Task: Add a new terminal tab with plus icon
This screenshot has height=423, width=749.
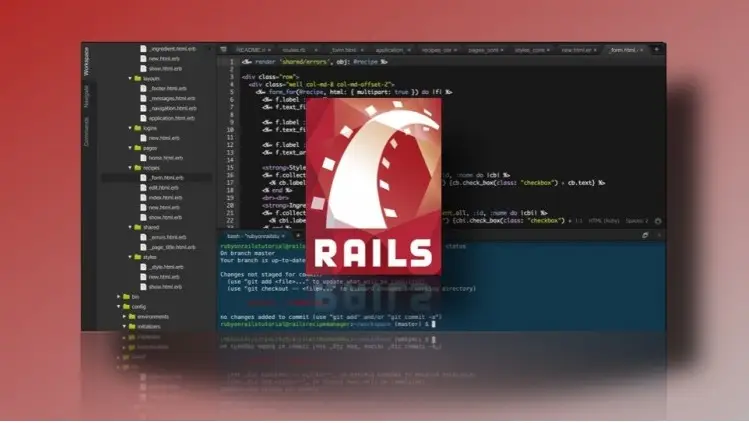Action: (x=298, y=235)
